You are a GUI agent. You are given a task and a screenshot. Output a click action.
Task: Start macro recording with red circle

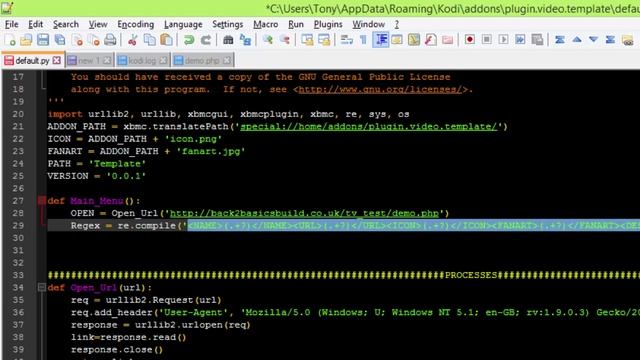(470, 40)
